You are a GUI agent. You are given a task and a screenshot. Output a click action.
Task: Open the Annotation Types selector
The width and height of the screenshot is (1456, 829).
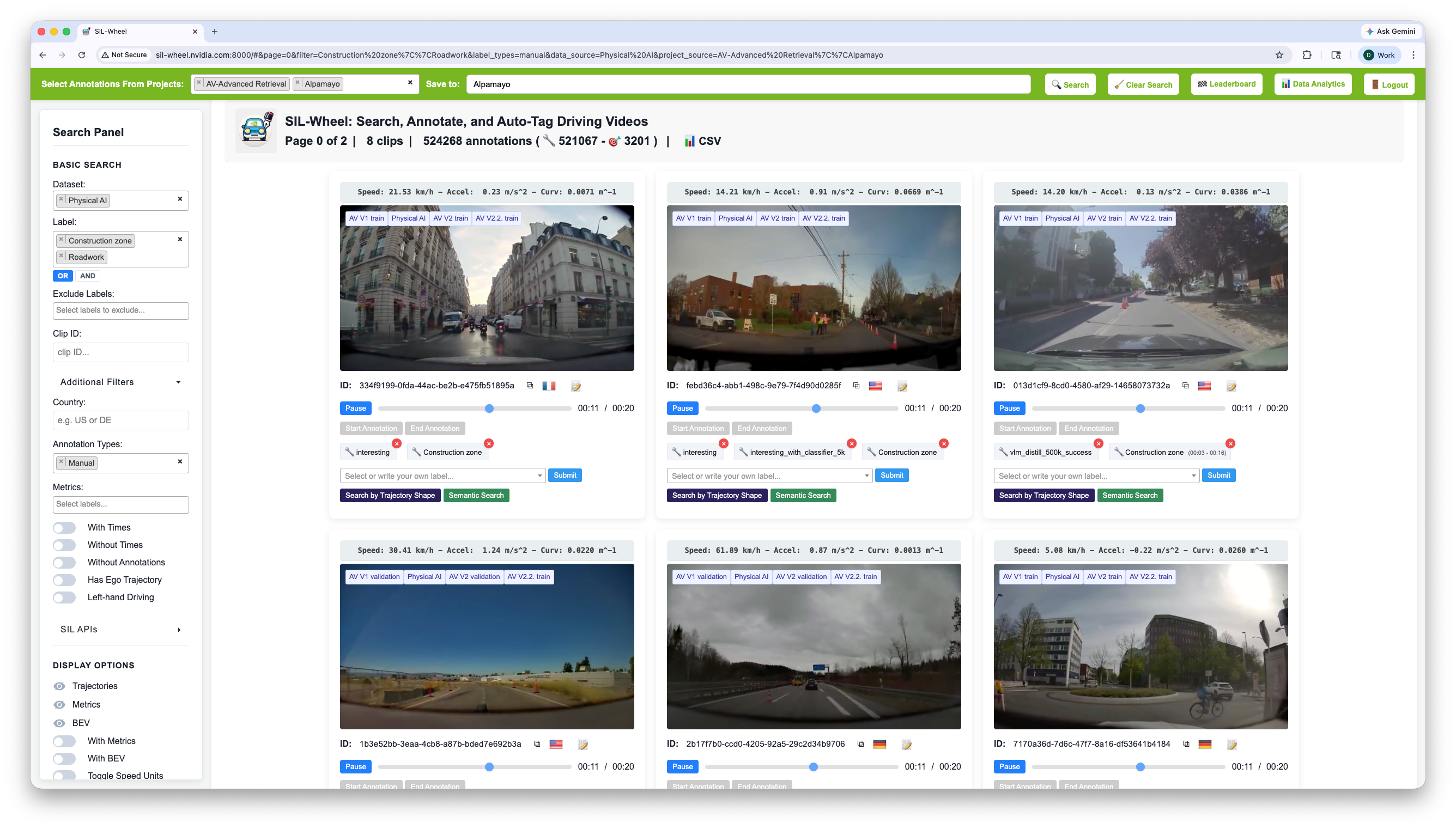pos(121,463)
